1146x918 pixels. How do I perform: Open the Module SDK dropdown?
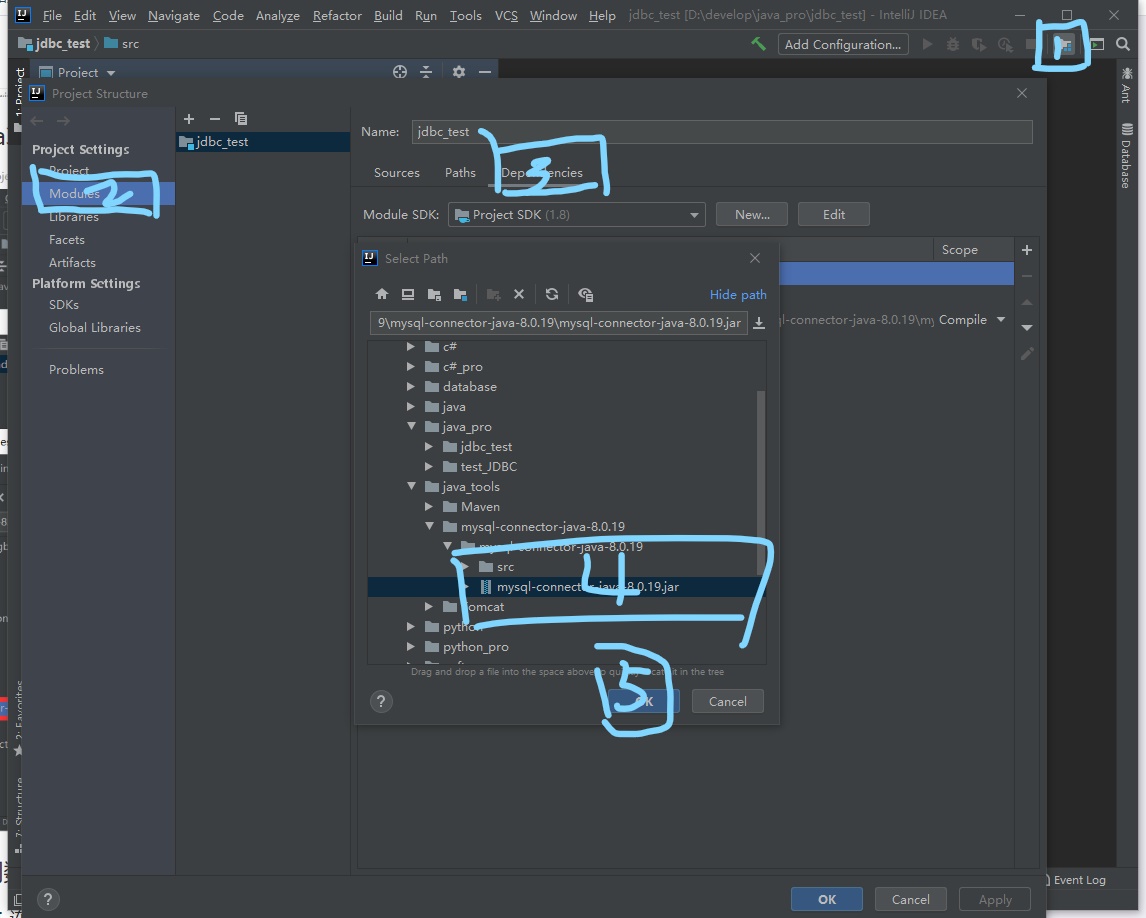(x=577, y=215)
